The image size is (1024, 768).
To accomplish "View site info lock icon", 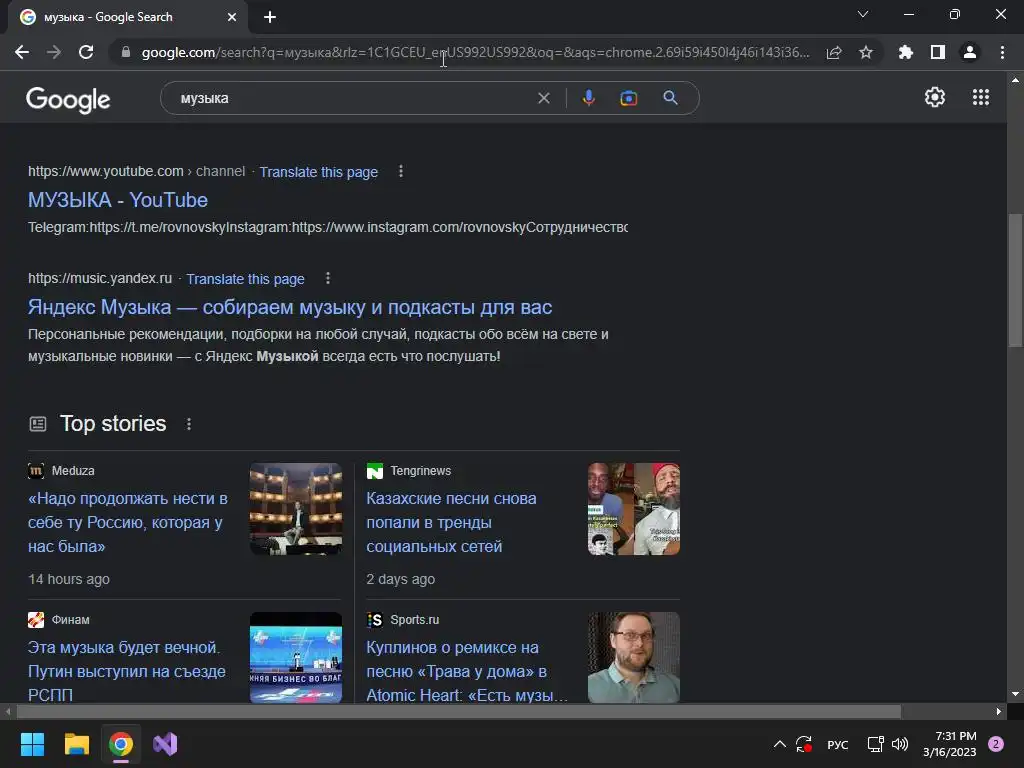I will (126, 52).
